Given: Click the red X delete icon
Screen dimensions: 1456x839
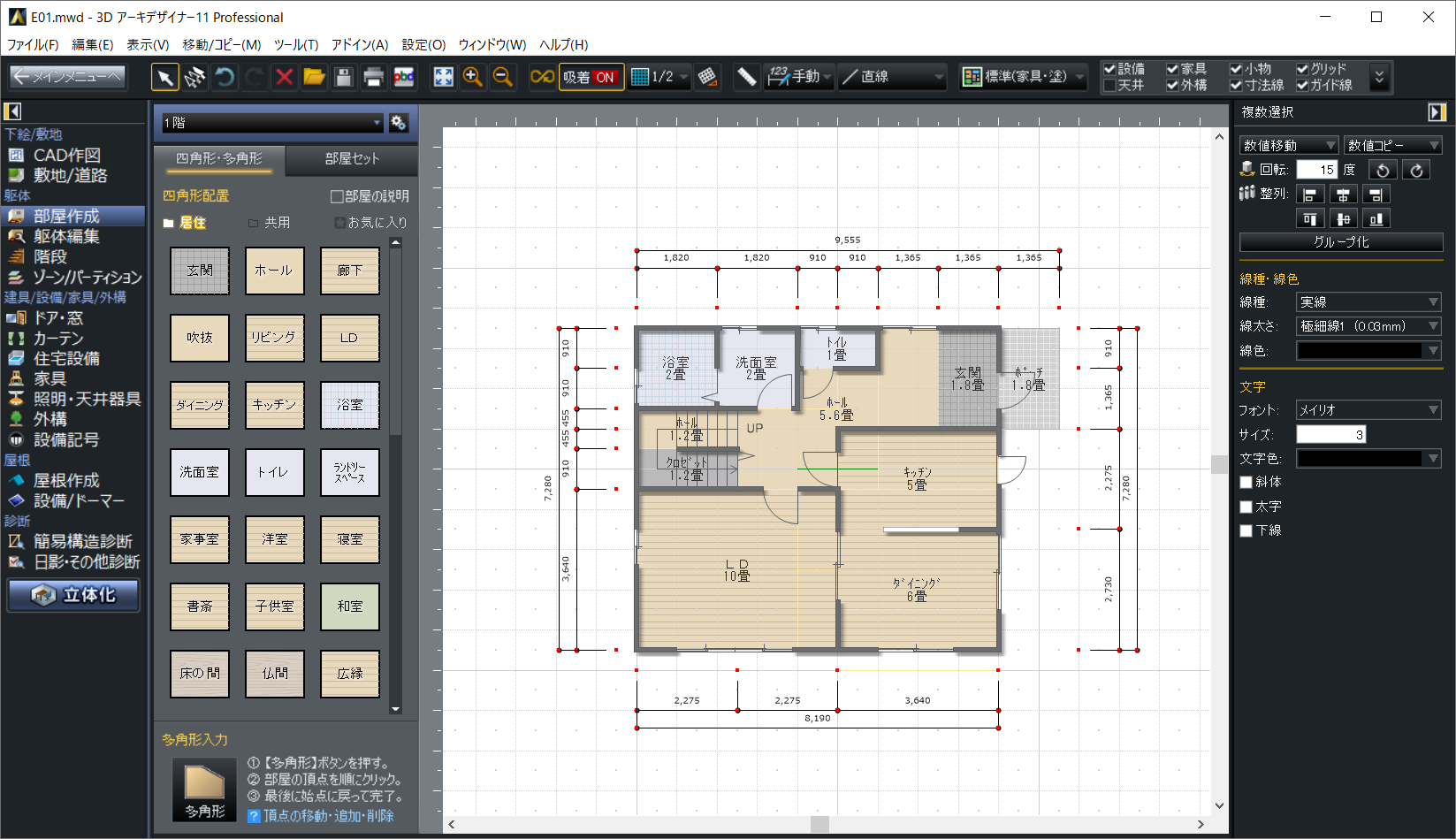Looking at the screenshot, I should [284, 78].
